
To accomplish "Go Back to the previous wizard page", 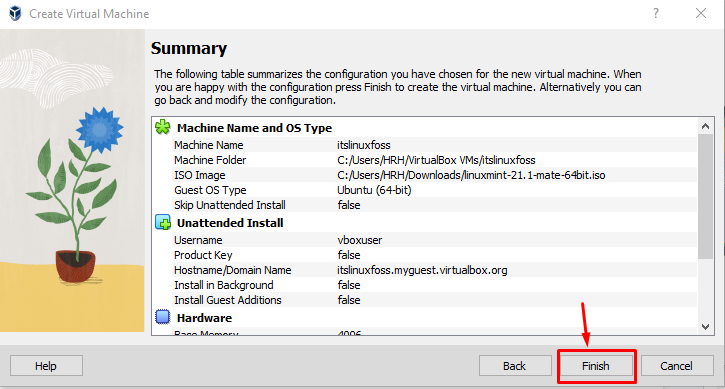I will (515, 366).
